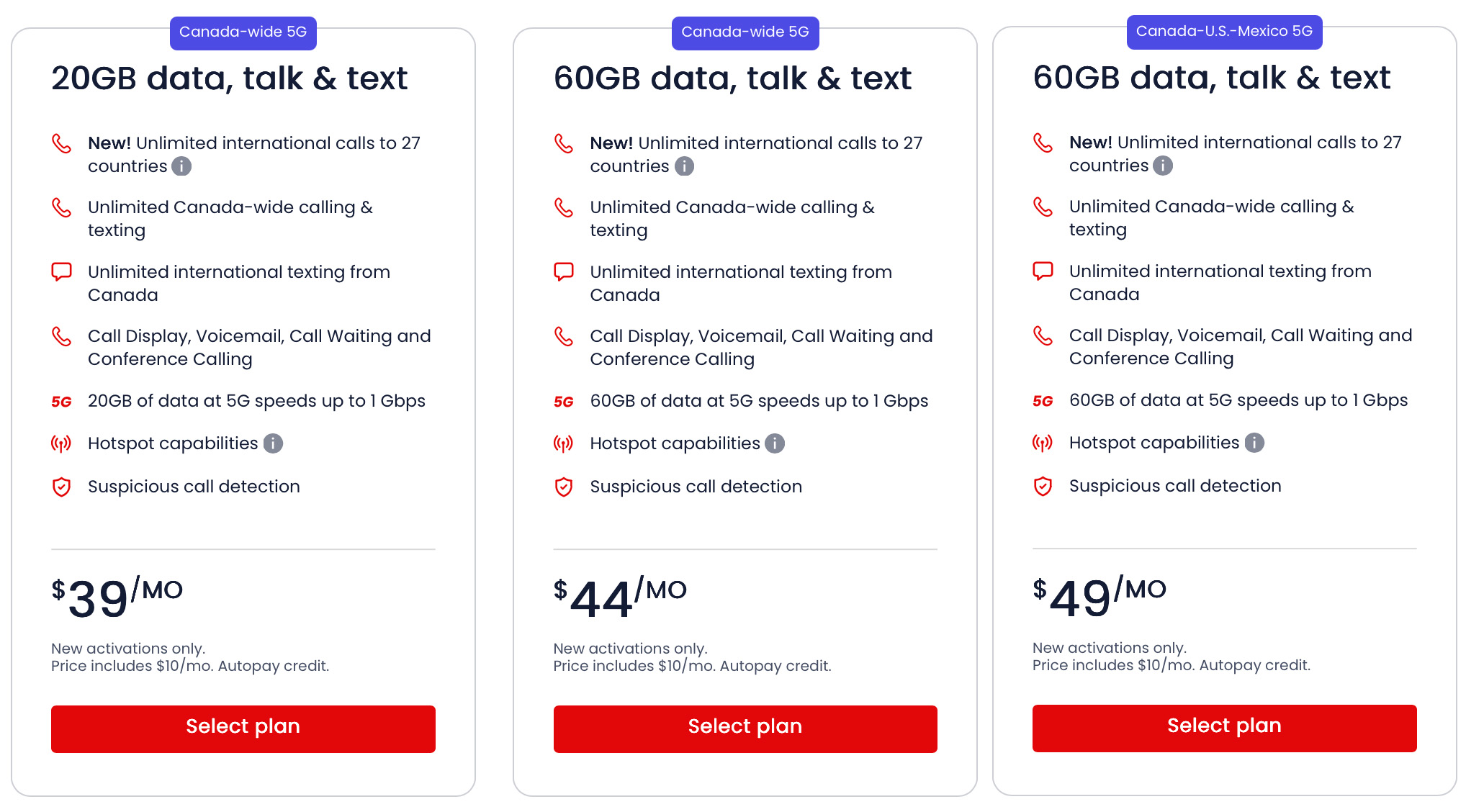Screen dimensions: 1466x812
Task: Show Hotspot capabilities info in $44 plan
Action: pos(775,443)
